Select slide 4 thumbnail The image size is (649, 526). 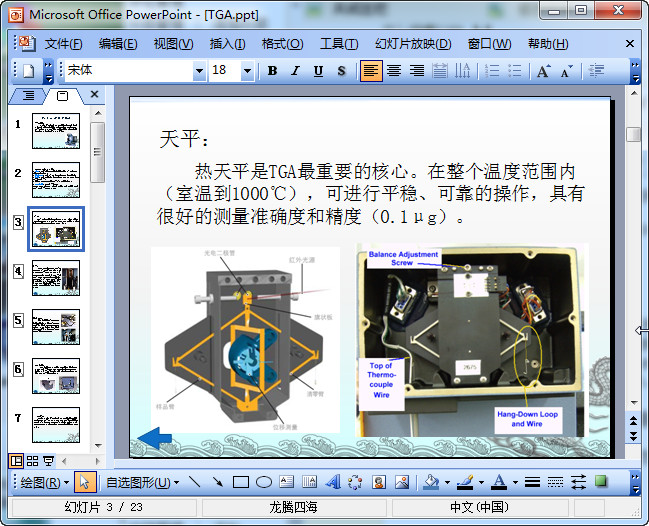pyautogui.click(x=56, y=278)
